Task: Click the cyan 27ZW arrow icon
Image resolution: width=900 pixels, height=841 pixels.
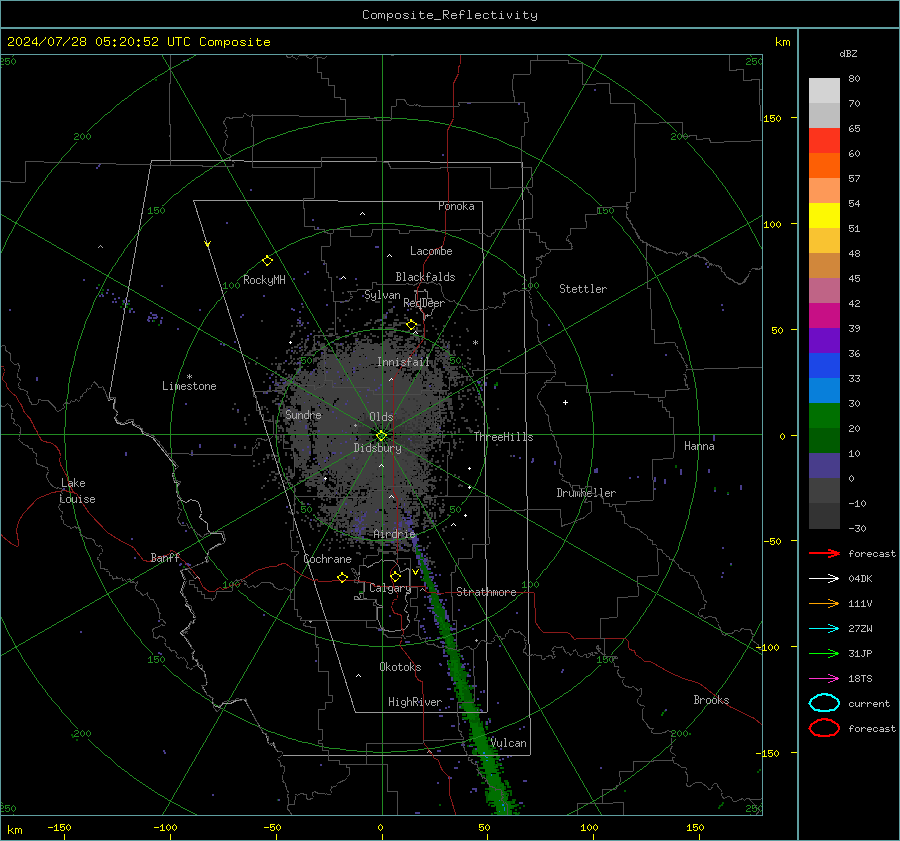Action: [824, 629]
